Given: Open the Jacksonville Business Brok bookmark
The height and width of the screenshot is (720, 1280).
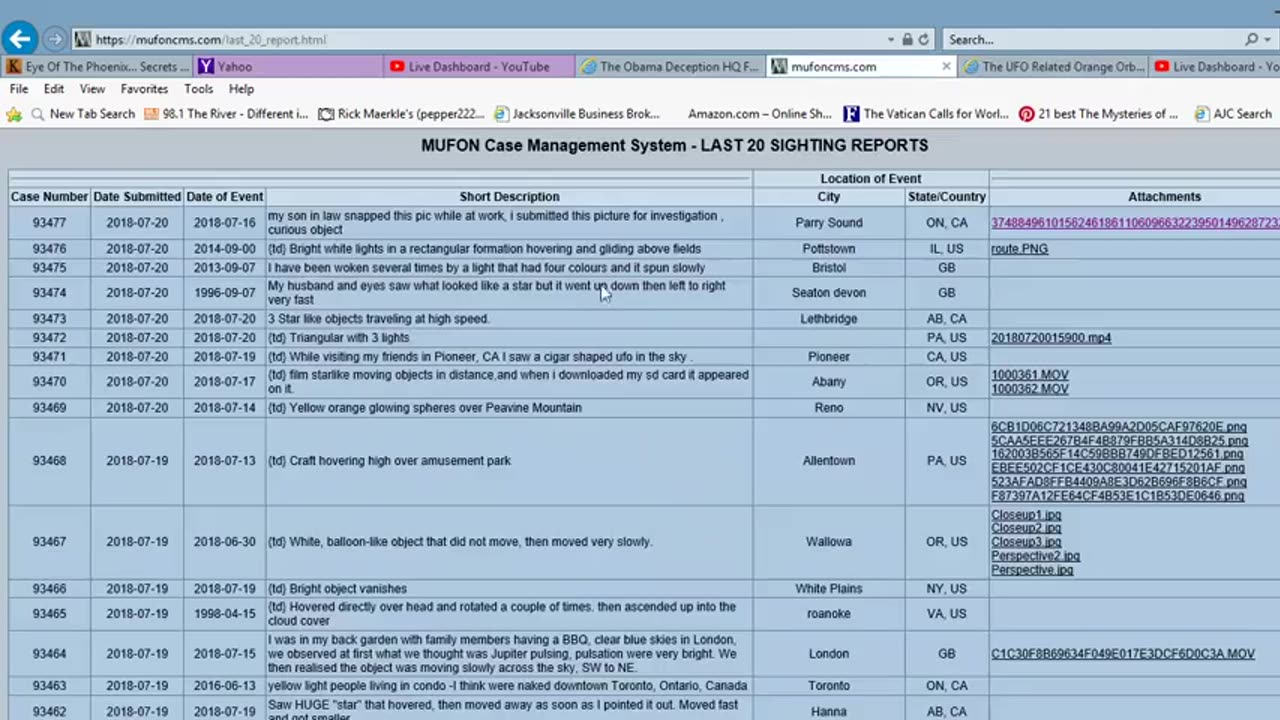Looking at the screenshot, I should (x=577, y=114).
